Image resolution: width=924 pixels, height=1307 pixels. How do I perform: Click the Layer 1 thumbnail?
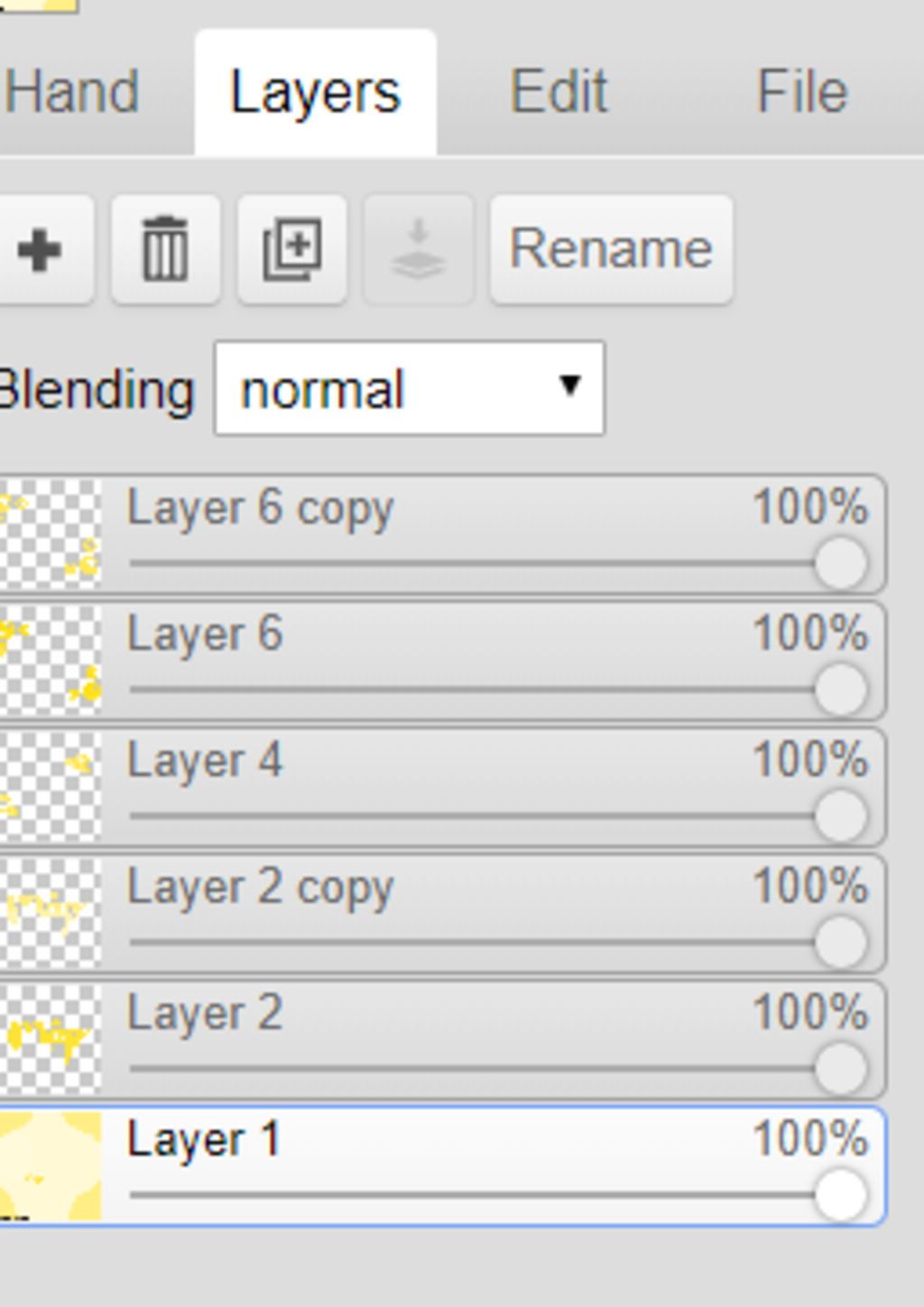(x=51, y=1166)
